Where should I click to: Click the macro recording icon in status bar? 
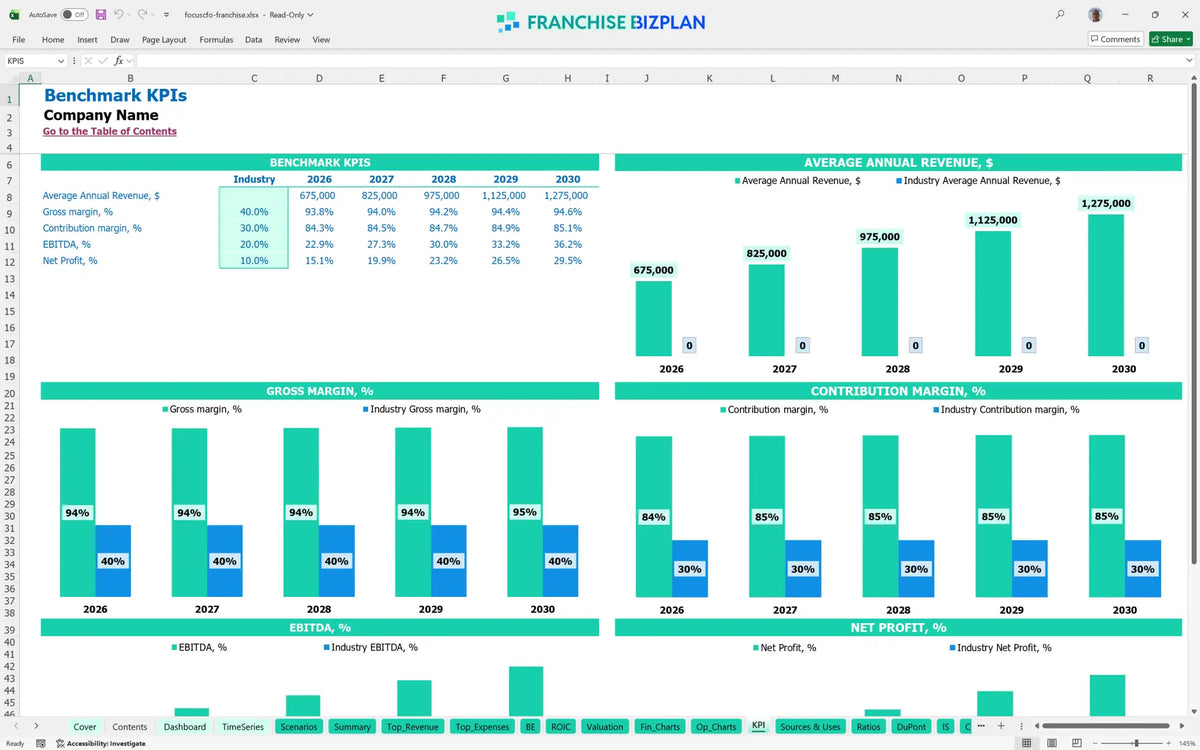coord(40,743)
